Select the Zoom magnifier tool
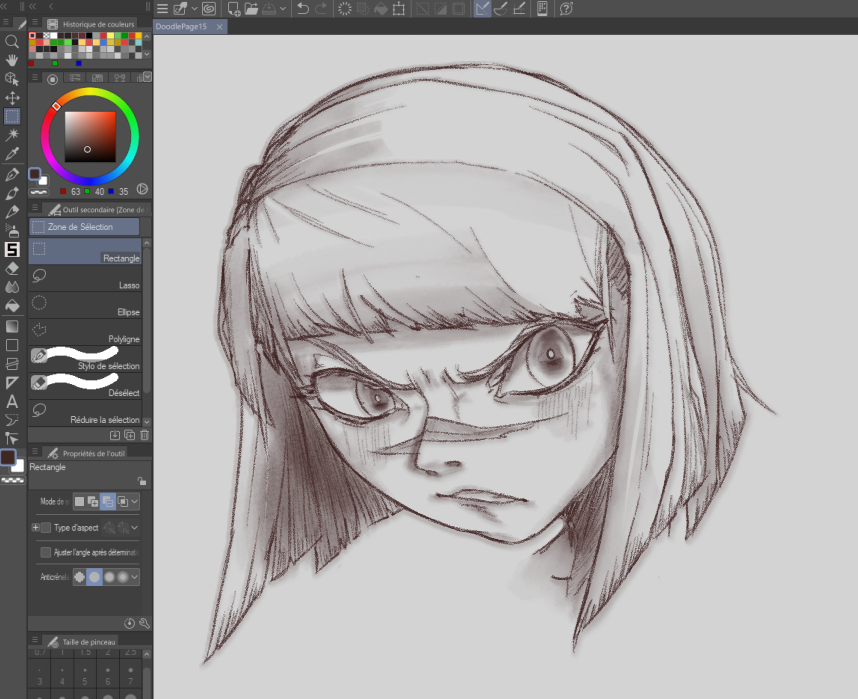The height and width of the screenshot is (699, 858). (x=12, y=42)
